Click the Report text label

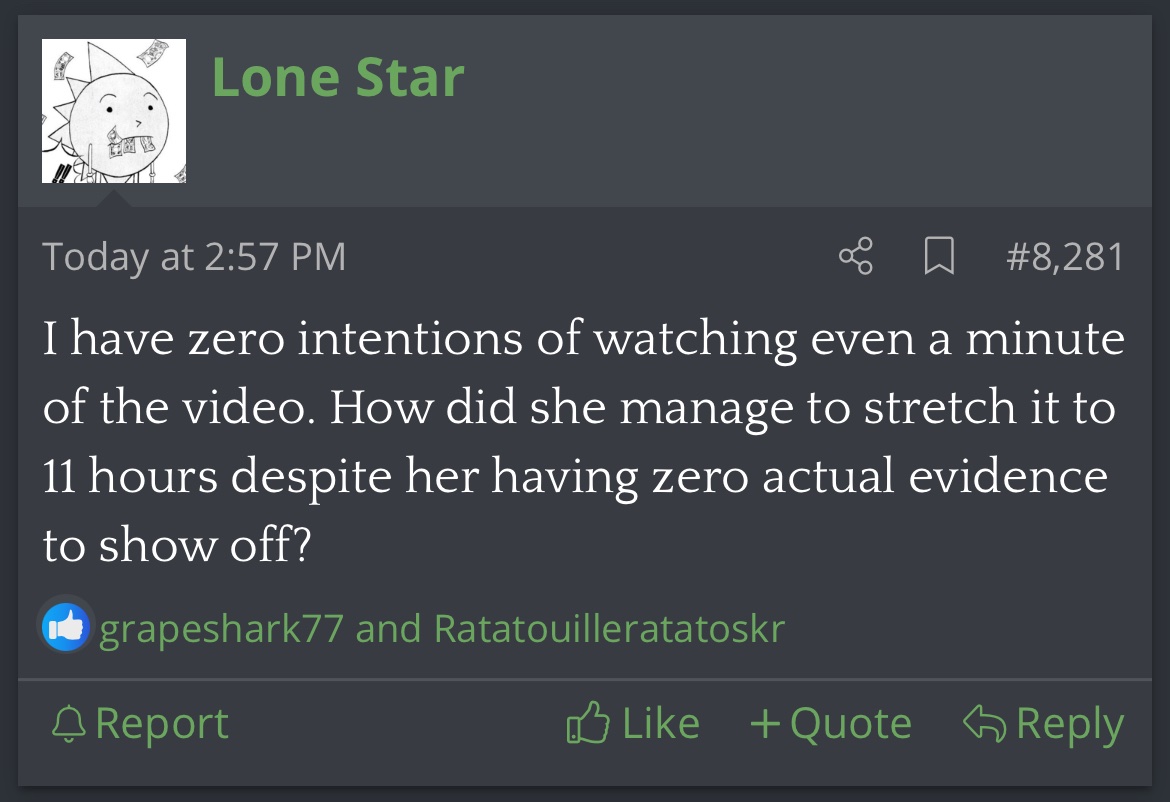(162, 724)
